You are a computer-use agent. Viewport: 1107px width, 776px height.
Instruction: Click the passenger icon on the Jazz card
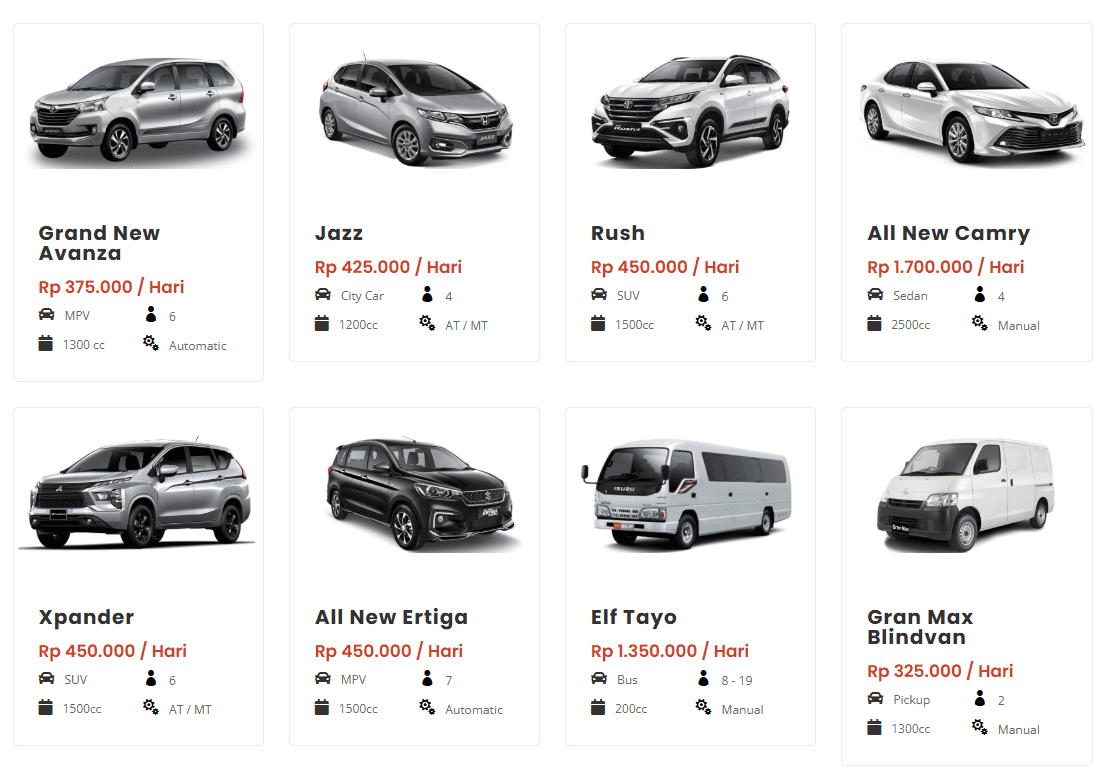point(427,294)
